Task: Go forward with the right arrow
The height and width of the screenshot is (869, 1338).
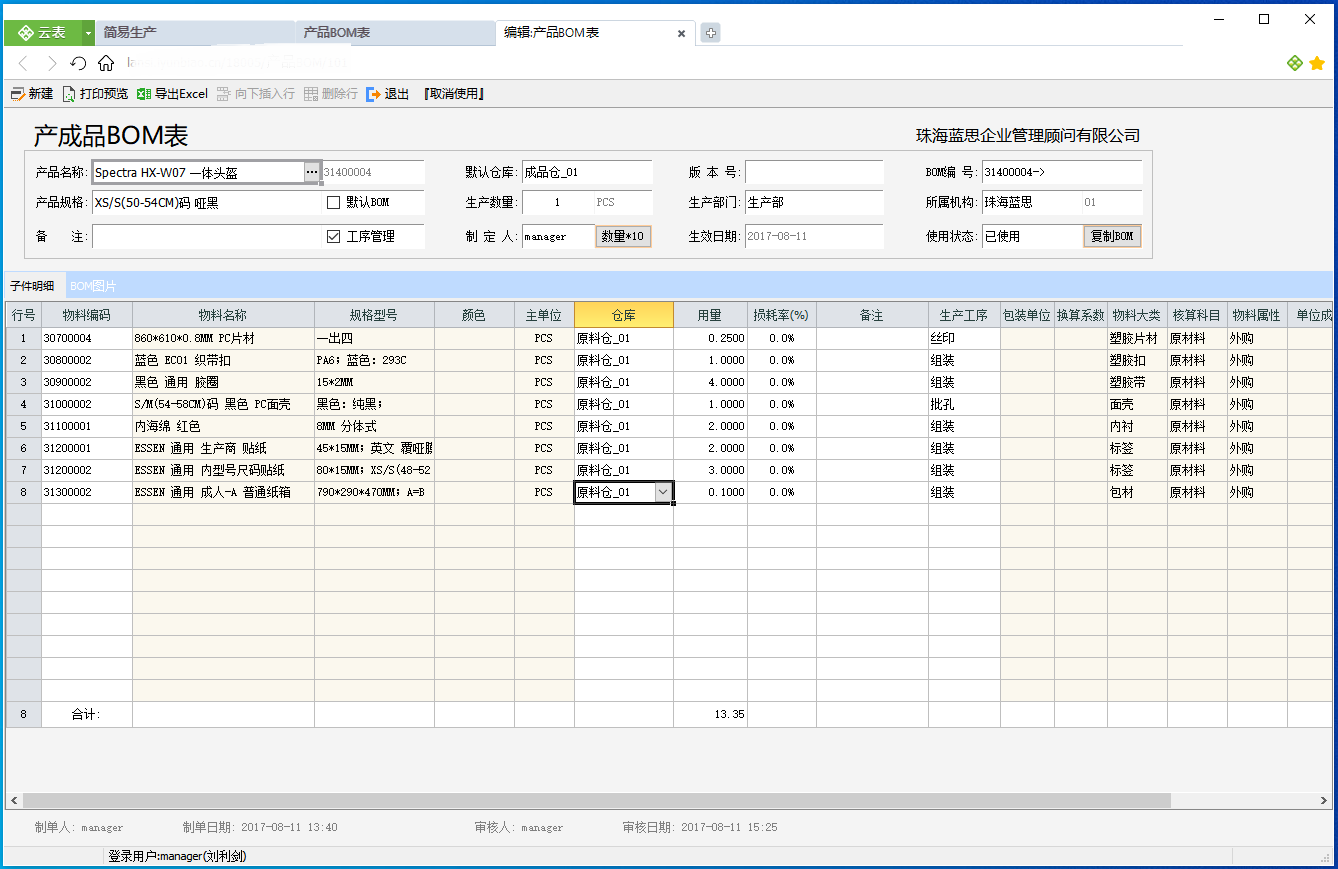Action: (51, 63)
